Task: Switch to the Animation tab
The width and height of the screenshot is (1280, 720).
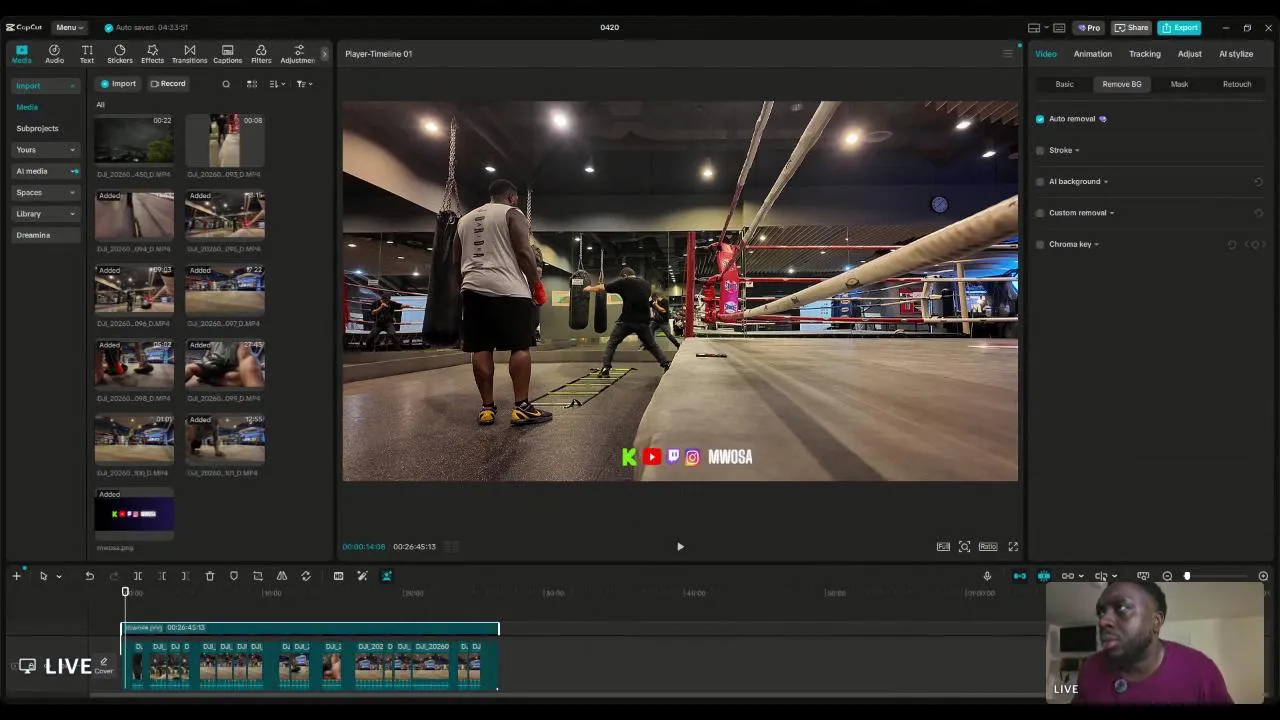Action: 1092,54
